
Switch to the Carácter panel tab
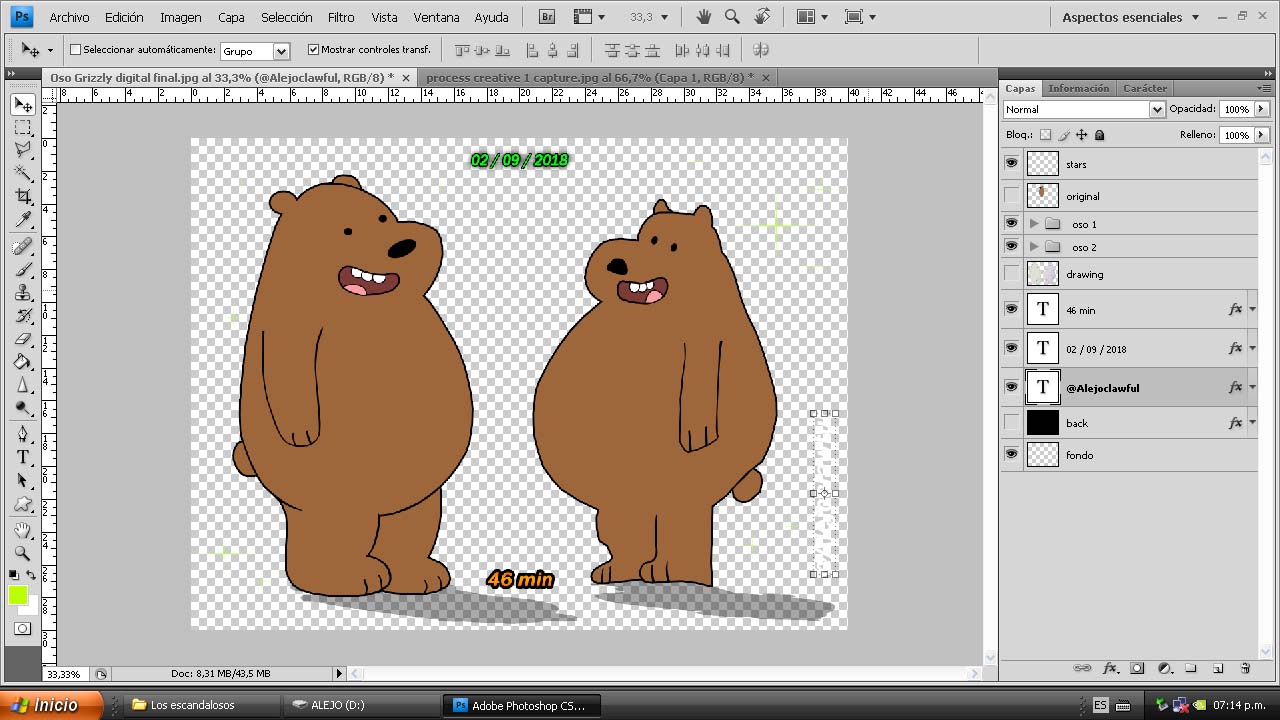(x=1144, y=88)
